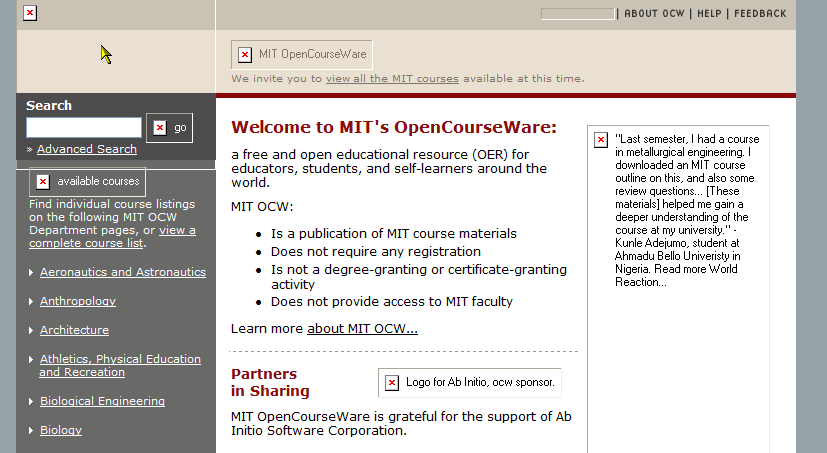
Task: Click the 'Does not require any registration' bullet
Action: [376, 252]
